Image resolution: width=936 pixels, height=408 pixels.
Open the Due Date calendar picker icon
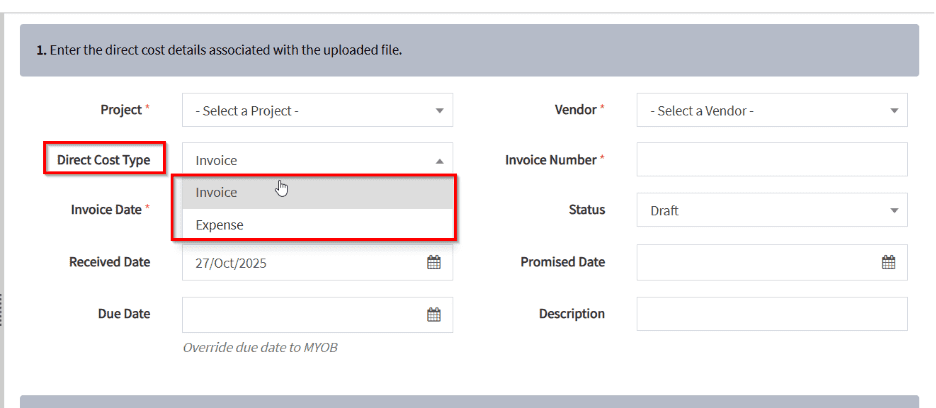point(434,314)
